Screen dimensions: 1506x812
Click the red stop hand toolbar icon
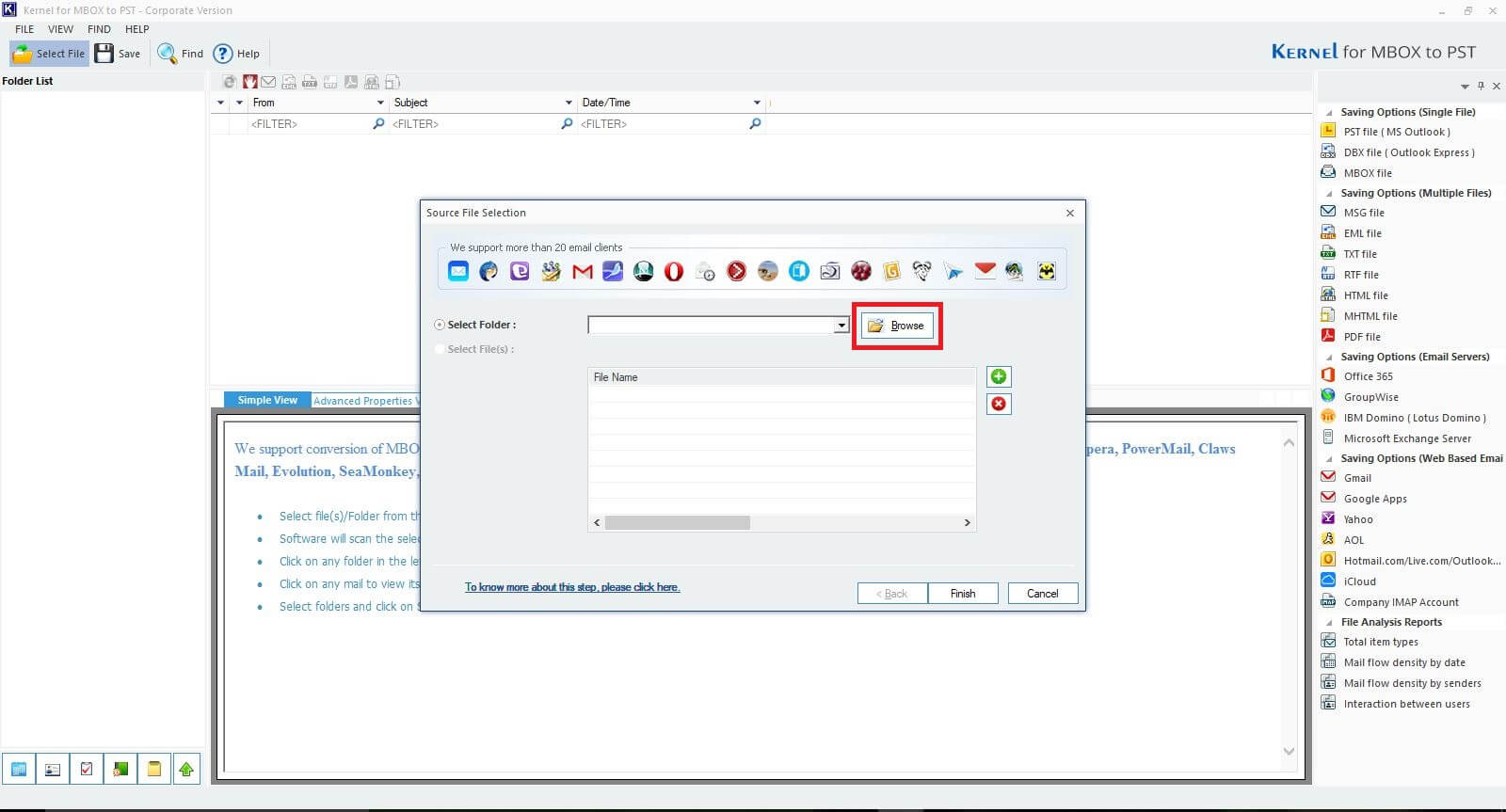pos(249,82)
